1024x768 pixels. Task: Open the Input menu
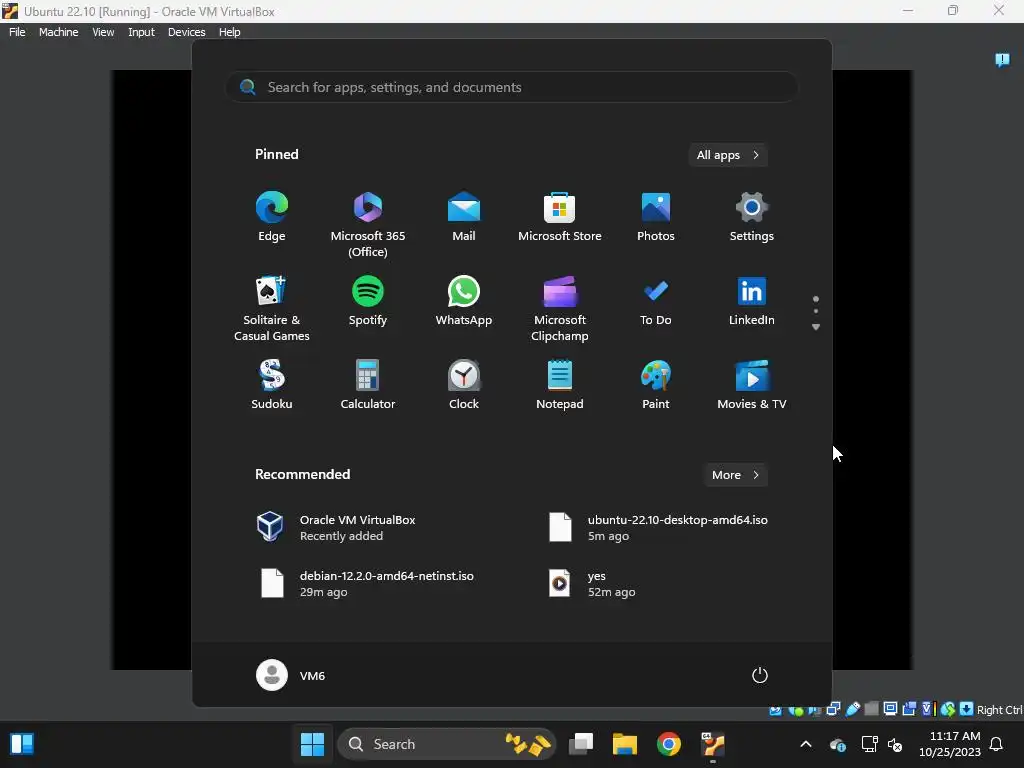click(141, 32)
